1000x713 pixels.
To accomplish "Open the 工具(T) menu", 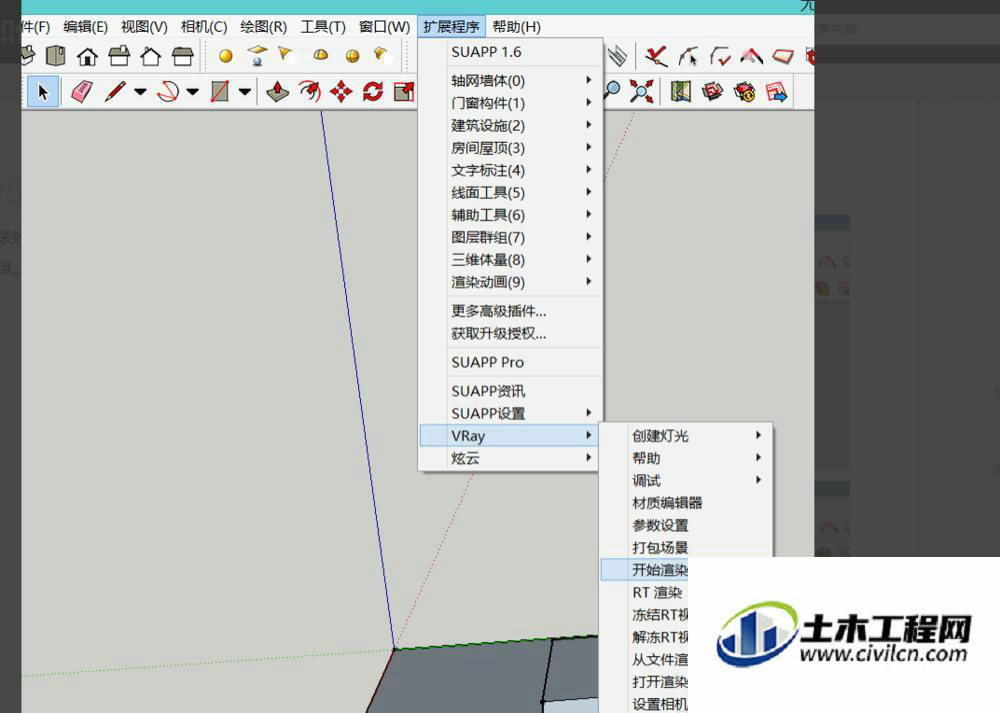I will (x=323, y=27).
